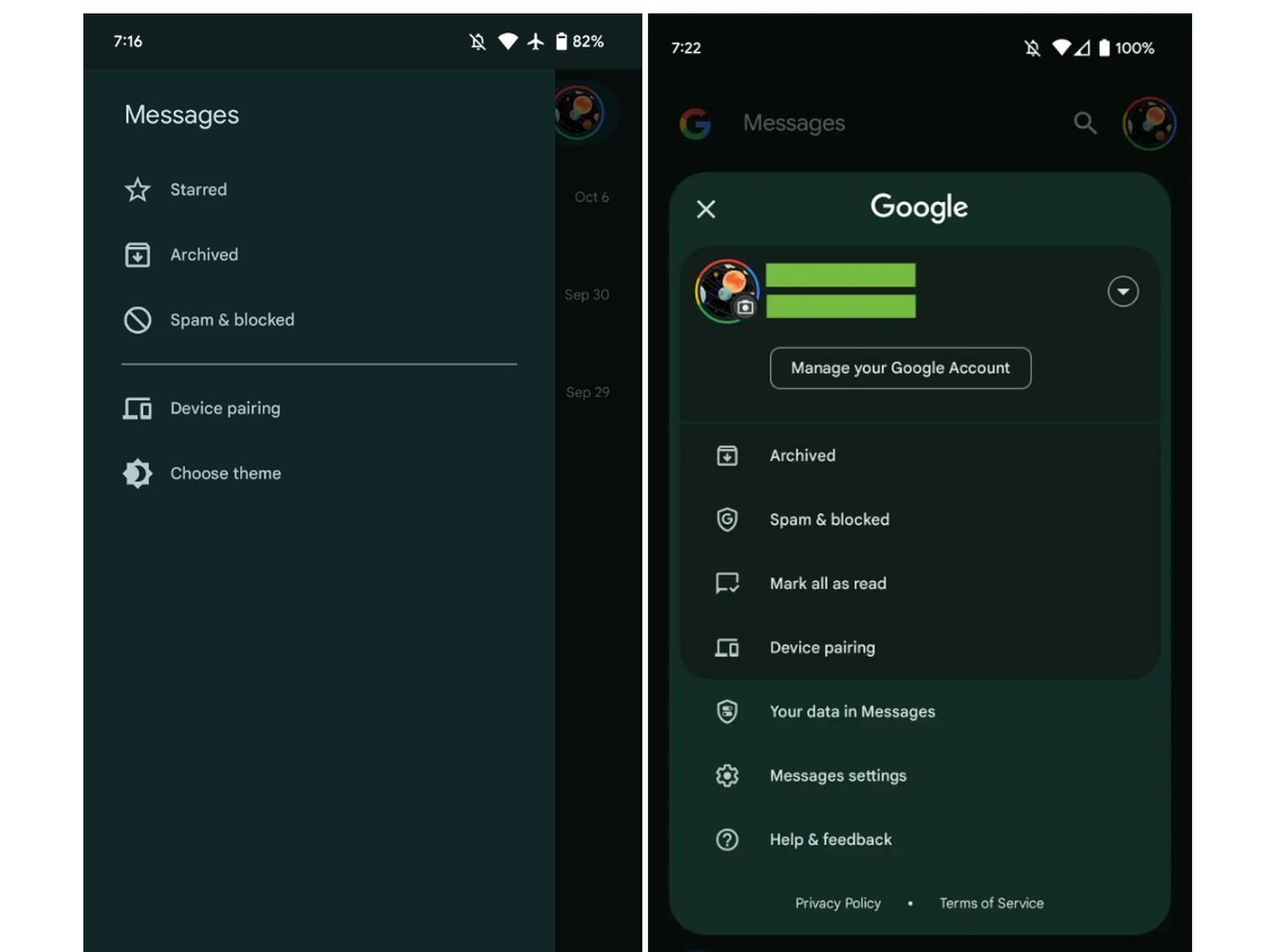The height and width of the screenshot is (952, 1262).
Task: Click the Choose theme brightness icon
Action: (137, 473)
